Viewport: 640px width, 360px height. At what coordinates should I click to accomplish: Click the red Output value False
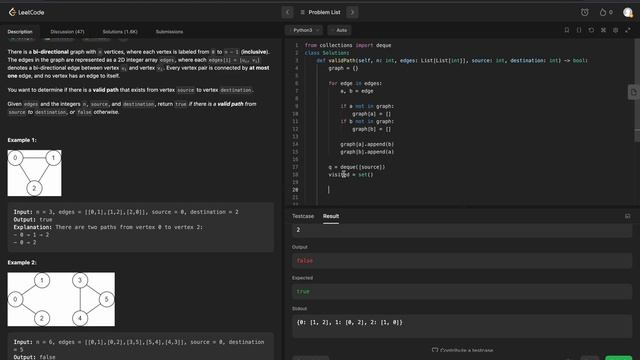click(304, 261)
